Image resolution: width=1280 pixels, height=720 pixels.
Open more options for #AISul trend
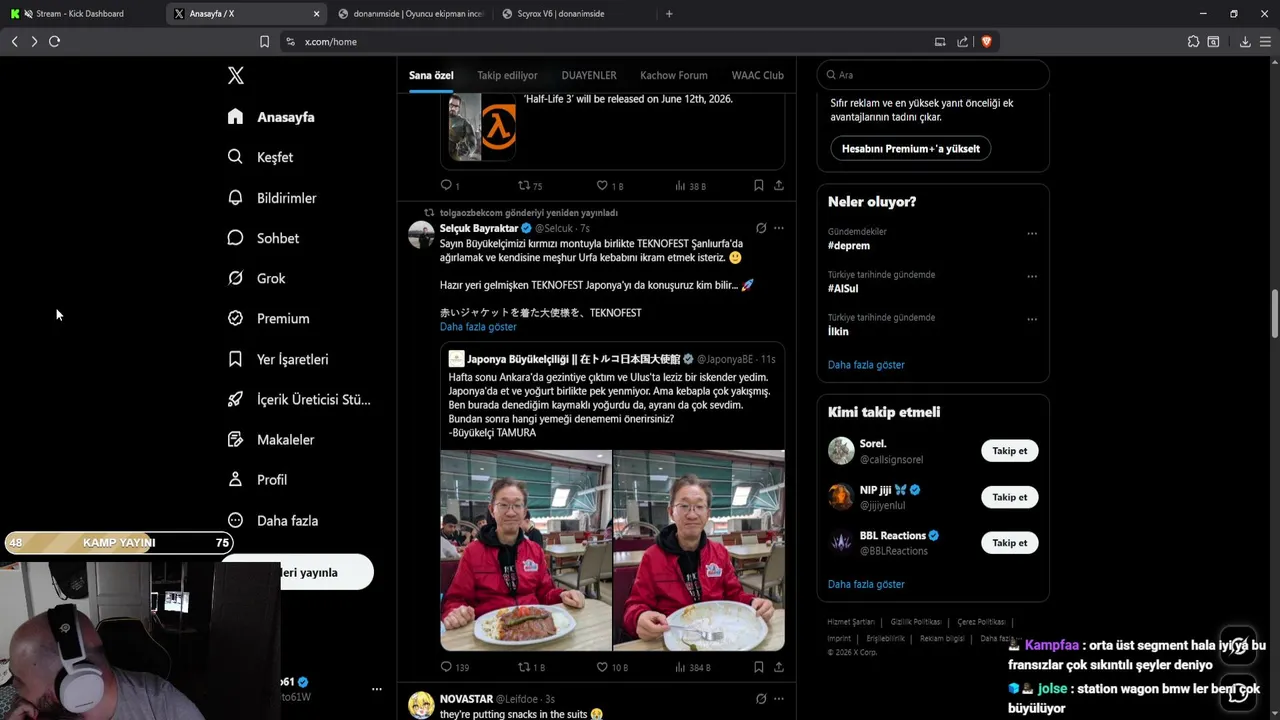[x=1032, y=276]
